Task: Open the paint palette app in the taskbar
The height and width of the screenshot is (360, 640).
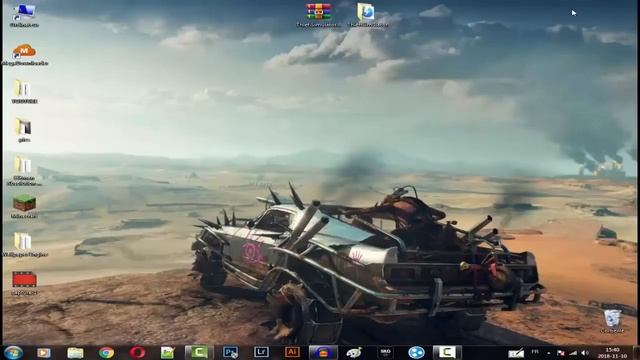Action: (354, 353)
